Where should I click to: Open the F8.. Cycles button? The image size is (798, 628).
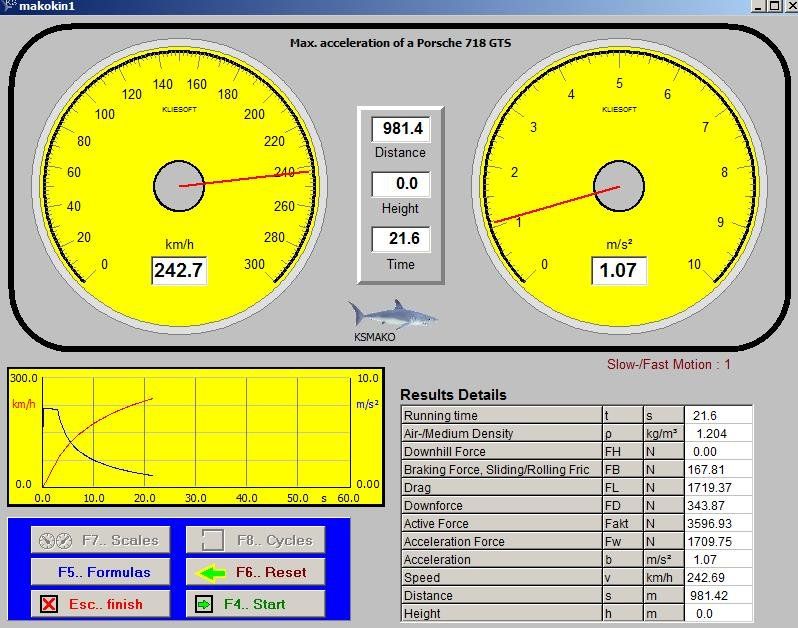click(x=255, y=540)
